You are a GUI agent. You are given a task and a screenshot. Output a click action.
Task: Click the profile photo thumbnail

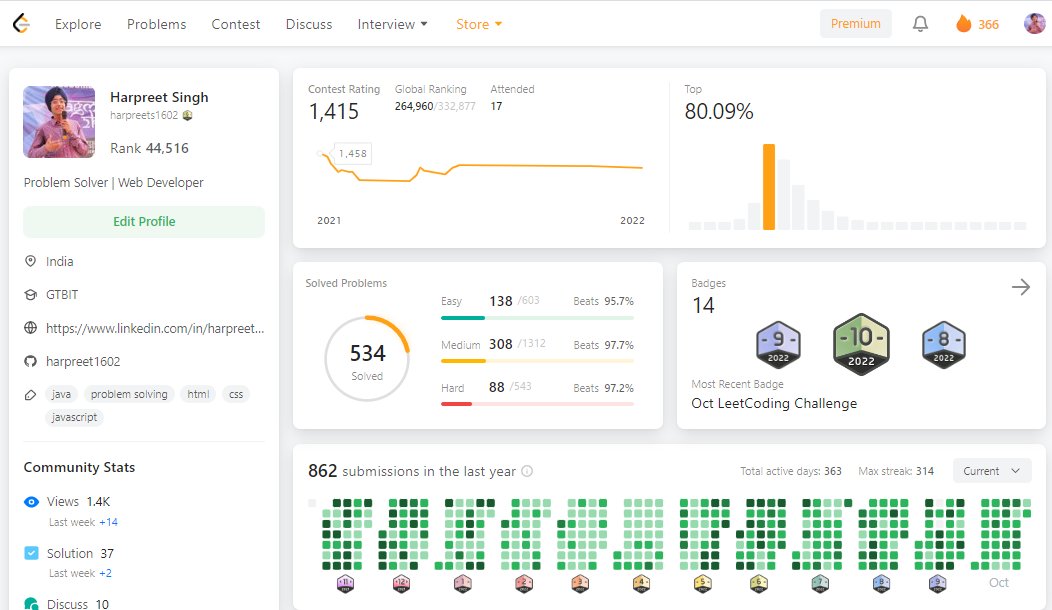59,121
